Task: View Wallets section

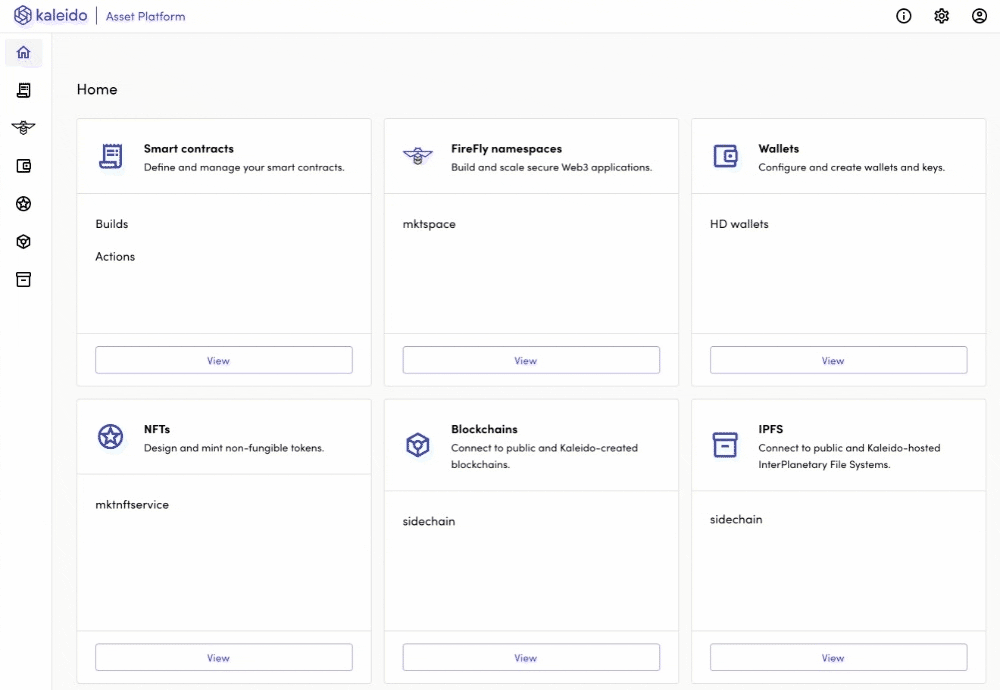Action: (x=839, y=360)
